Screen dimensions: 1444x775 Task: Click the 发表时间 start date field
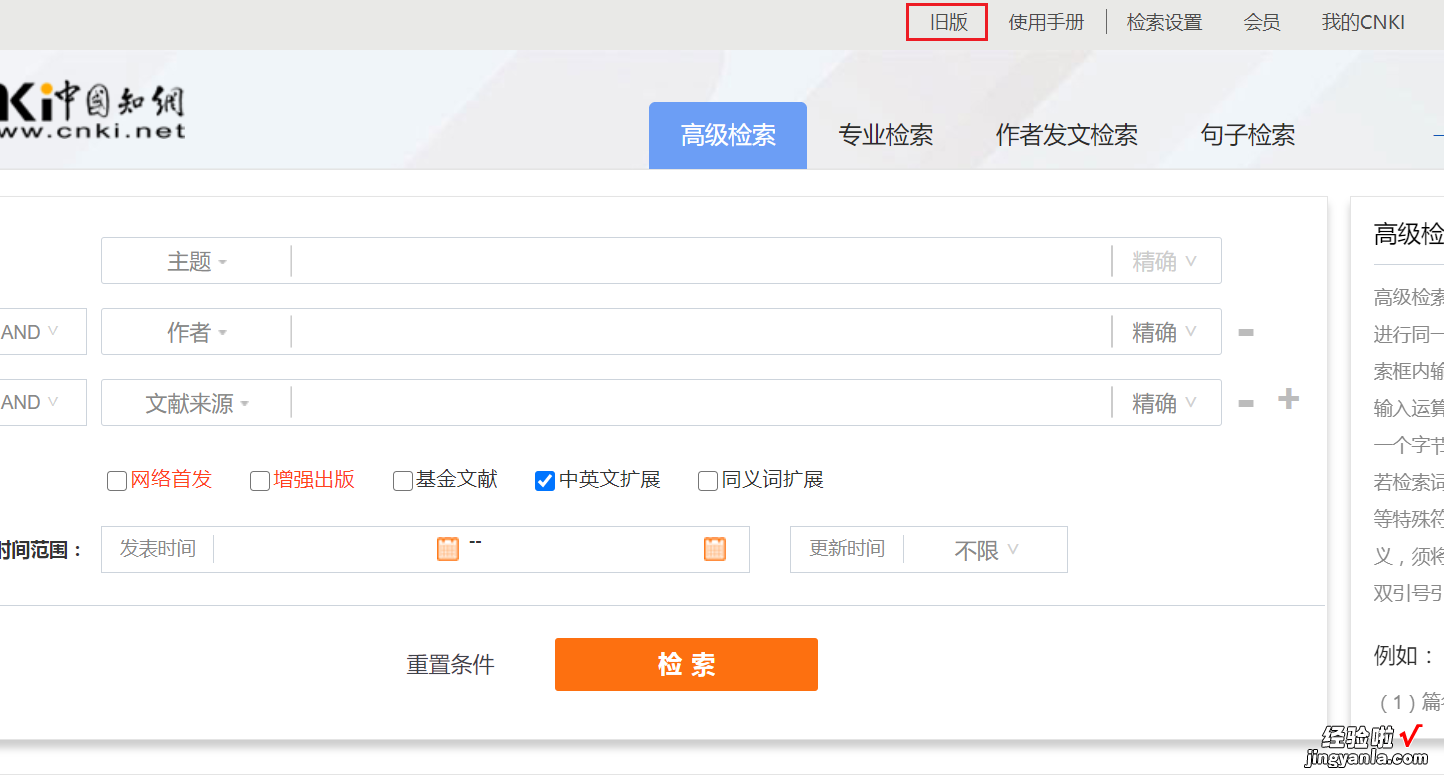[325, 549]
